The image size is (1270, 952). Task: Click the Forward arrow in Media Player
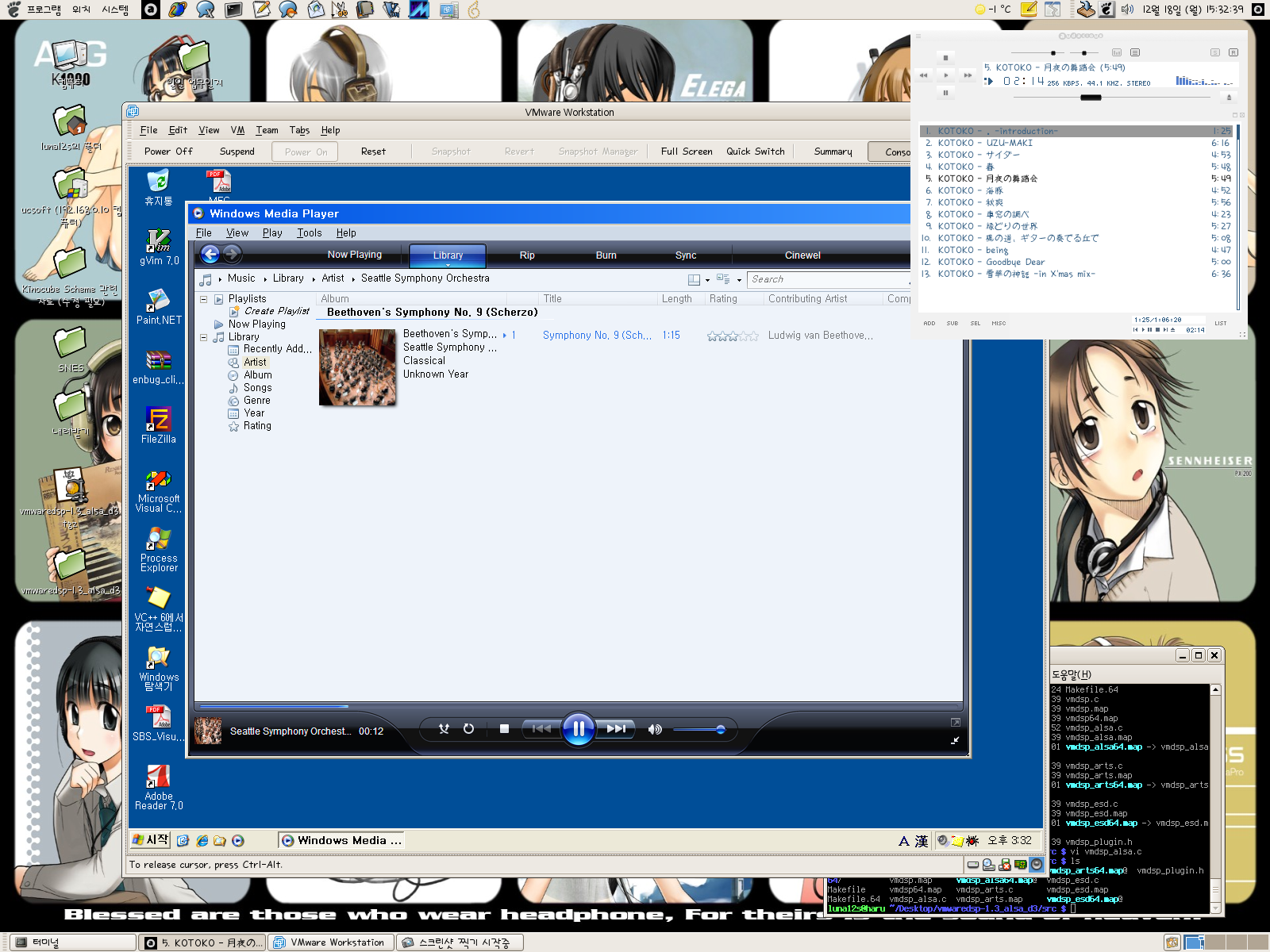click(x=232, y=254)
